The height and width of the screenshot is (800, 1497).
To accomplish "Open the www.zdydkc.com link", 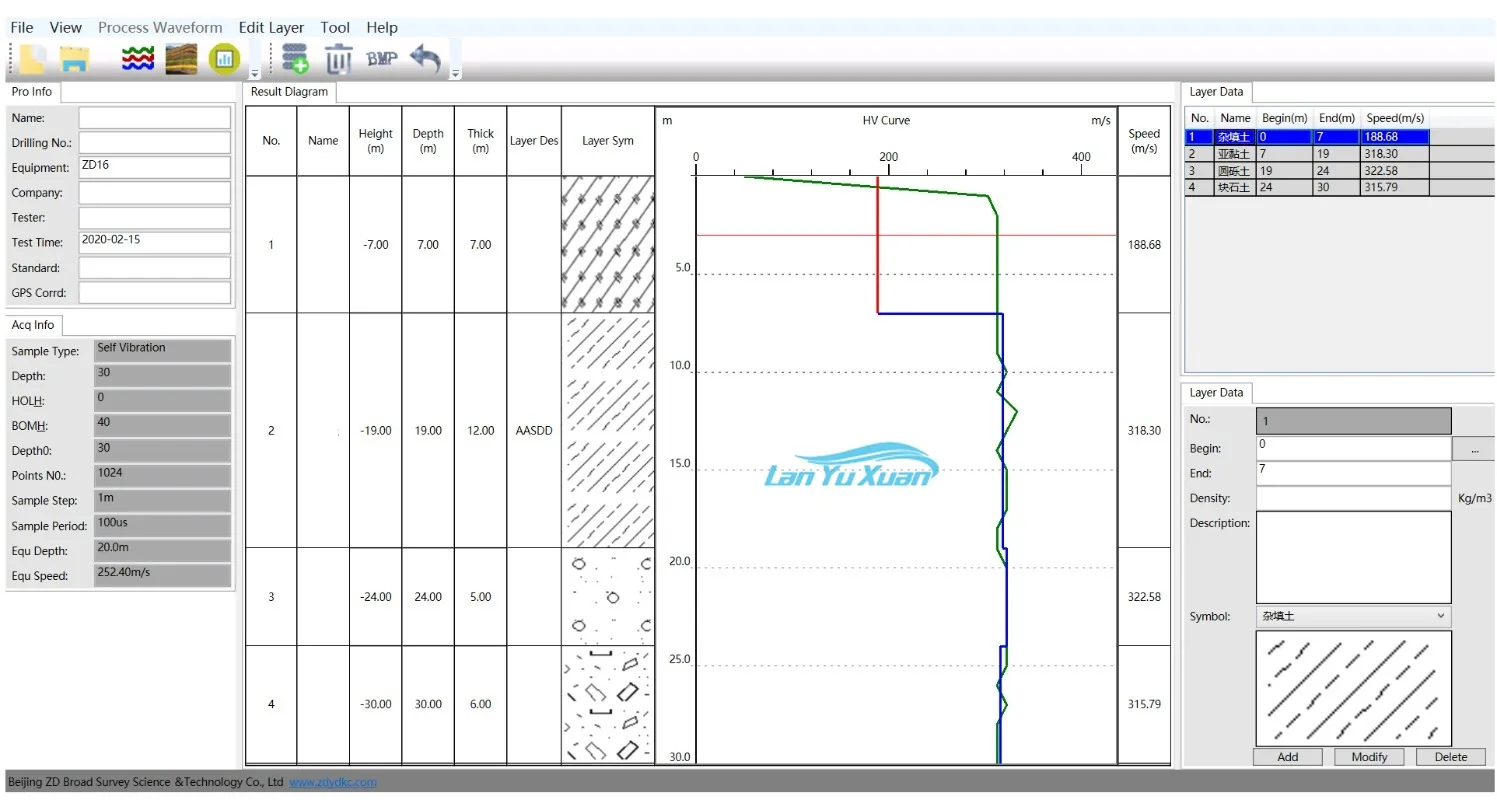I will [333, 782].
